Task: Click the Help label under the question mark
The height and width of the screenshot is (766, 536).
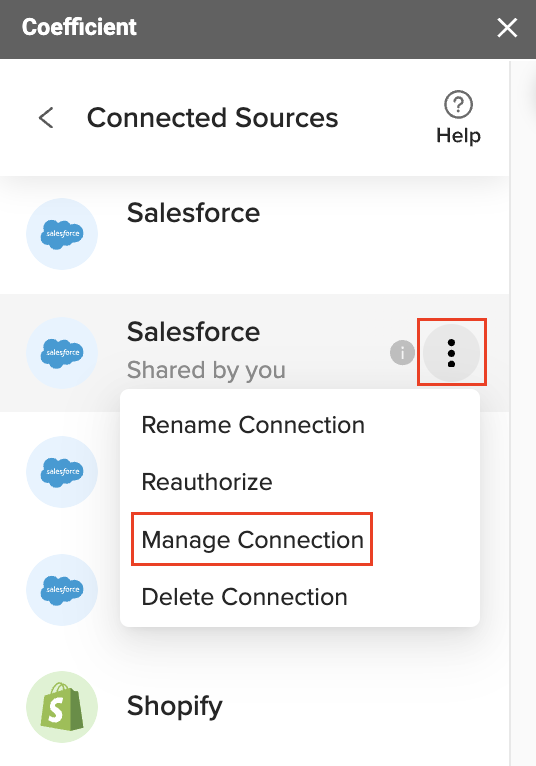Action: 458,135
